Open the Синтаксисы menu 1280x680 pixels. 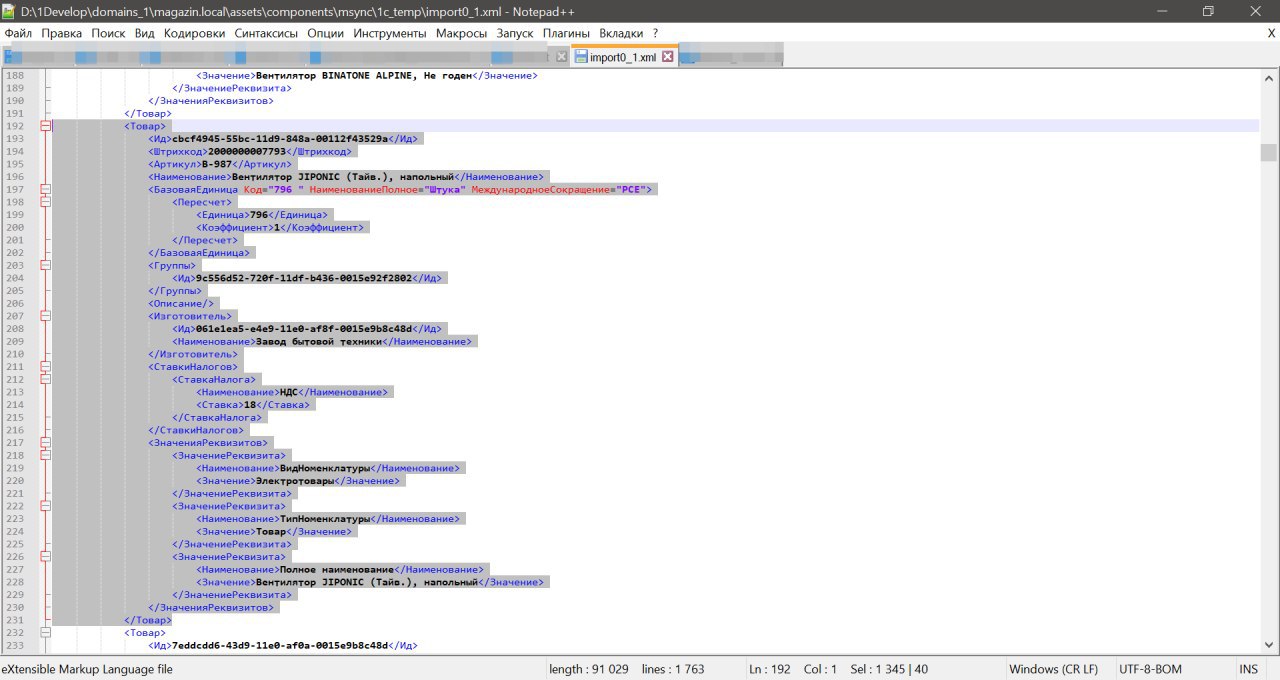[267, 33]
